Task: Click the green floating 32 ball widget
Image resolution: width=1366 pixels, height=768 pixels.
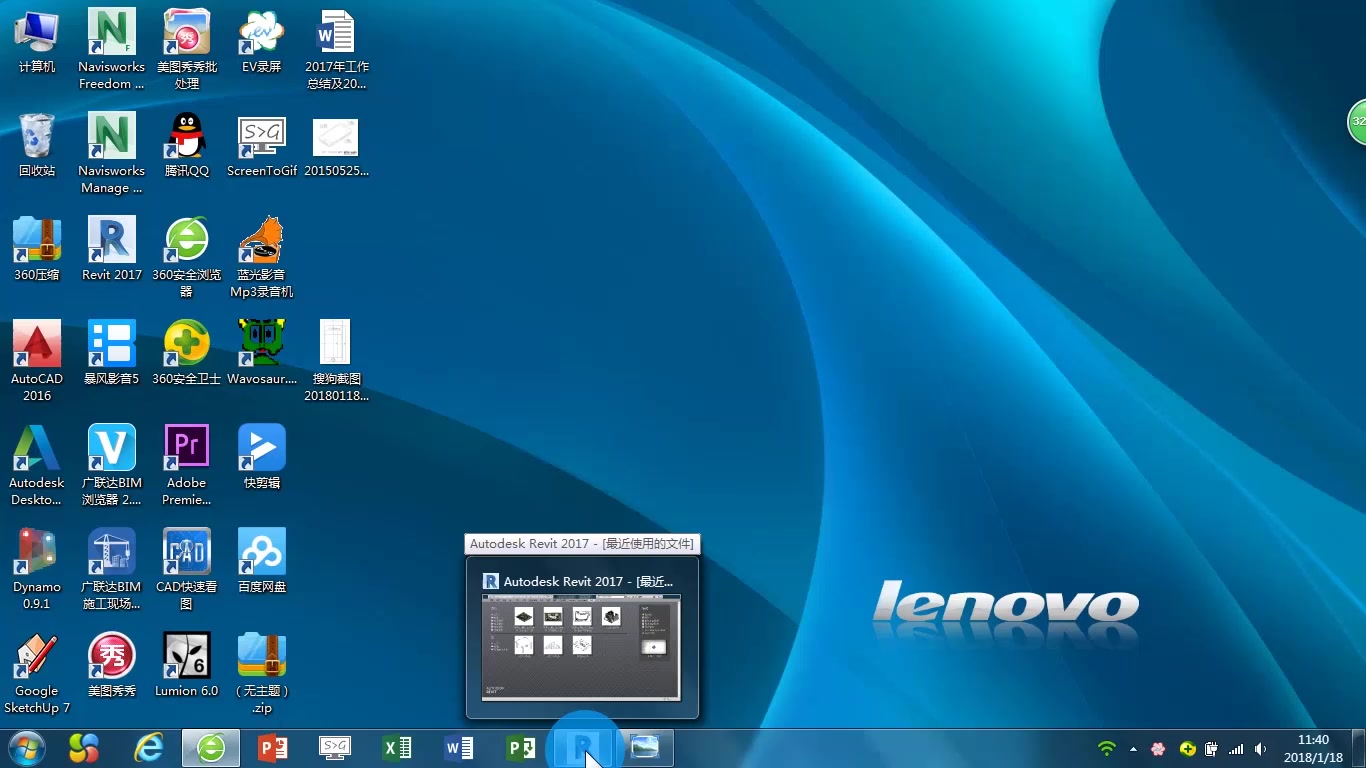Action: (x=1357, y=121)
